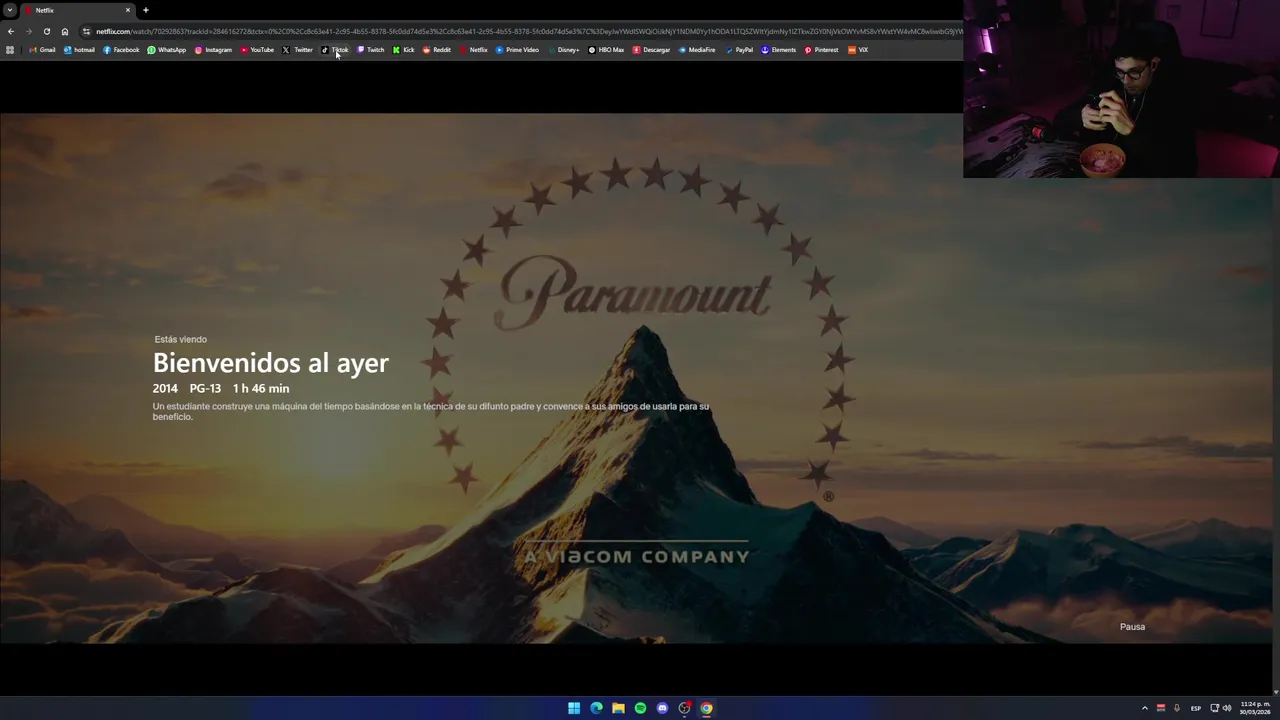Image resolution: width=1280 pixels, height=720 pixels.
Task: Open the Chrome apps grid shortcut
Action: coord(10,50)
